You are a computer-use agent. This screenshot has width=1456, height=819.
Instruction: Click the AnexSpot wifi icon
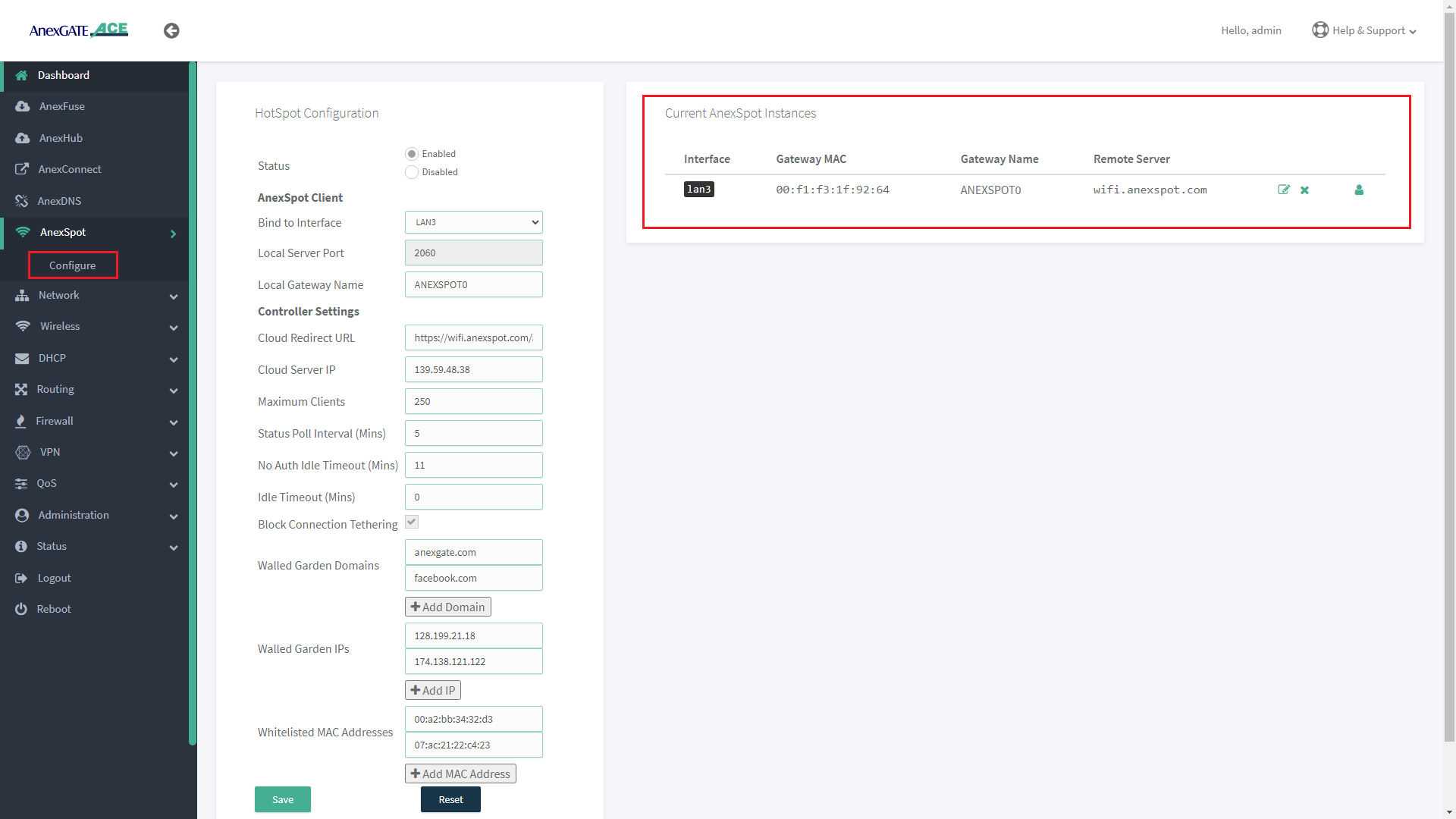click(x=23, y=232)
